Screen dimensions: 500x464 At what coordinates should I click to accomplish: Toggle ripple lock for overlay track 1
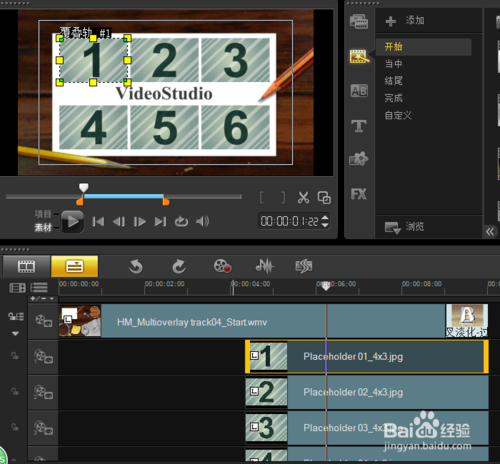click(15, 356)
